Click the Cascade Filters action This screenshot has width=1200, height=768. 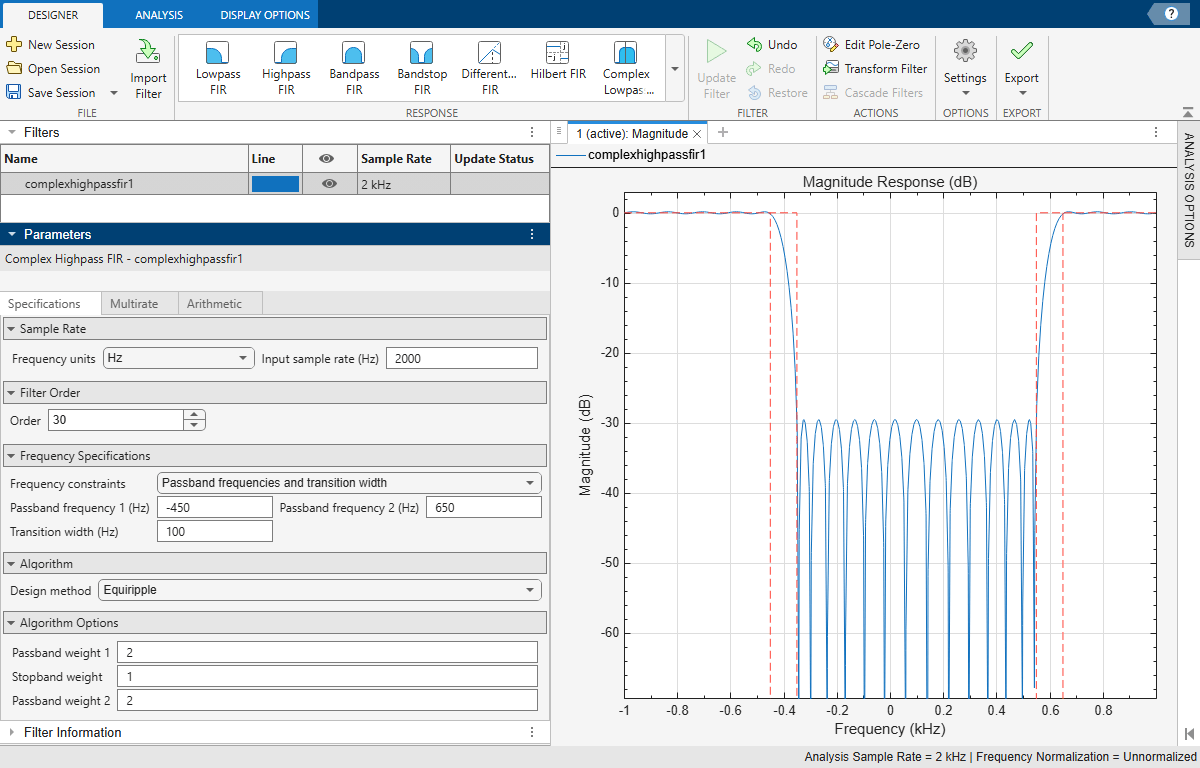[873, 93]
